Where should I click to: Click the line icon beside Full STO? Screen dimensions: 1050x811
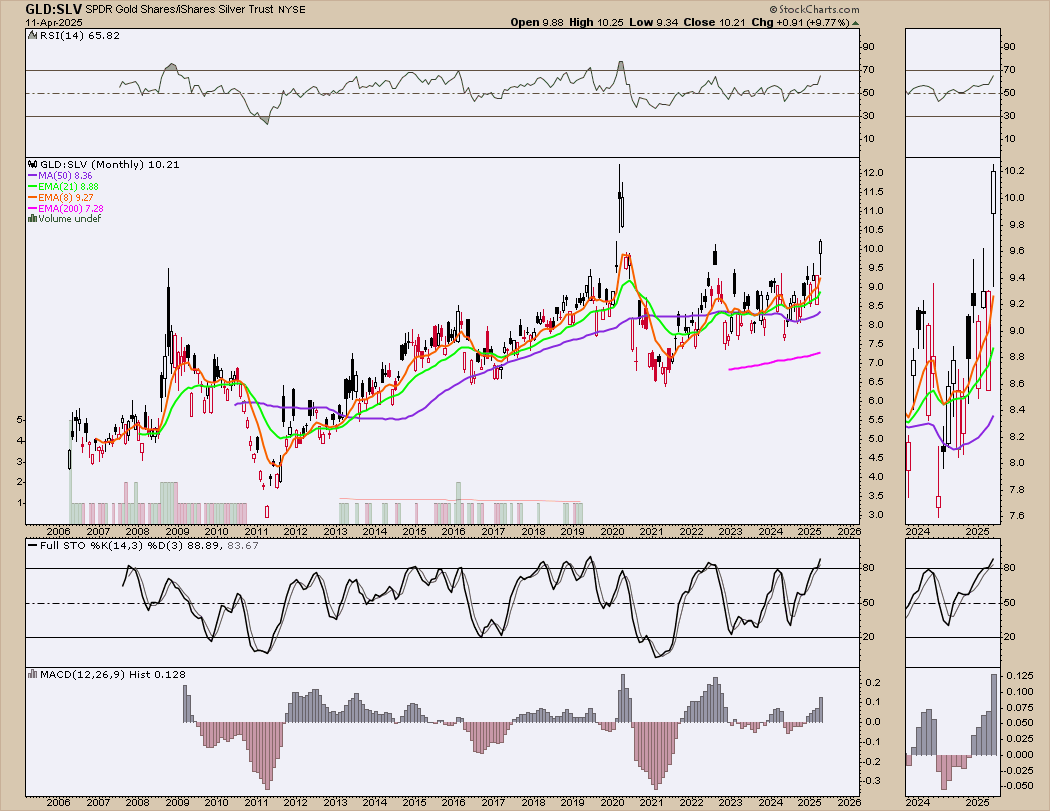[x=32, y=545]
